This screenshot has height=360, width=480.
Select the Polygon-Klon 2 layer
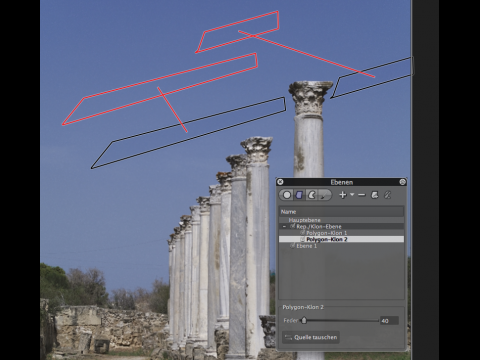[x=341, y=239]
